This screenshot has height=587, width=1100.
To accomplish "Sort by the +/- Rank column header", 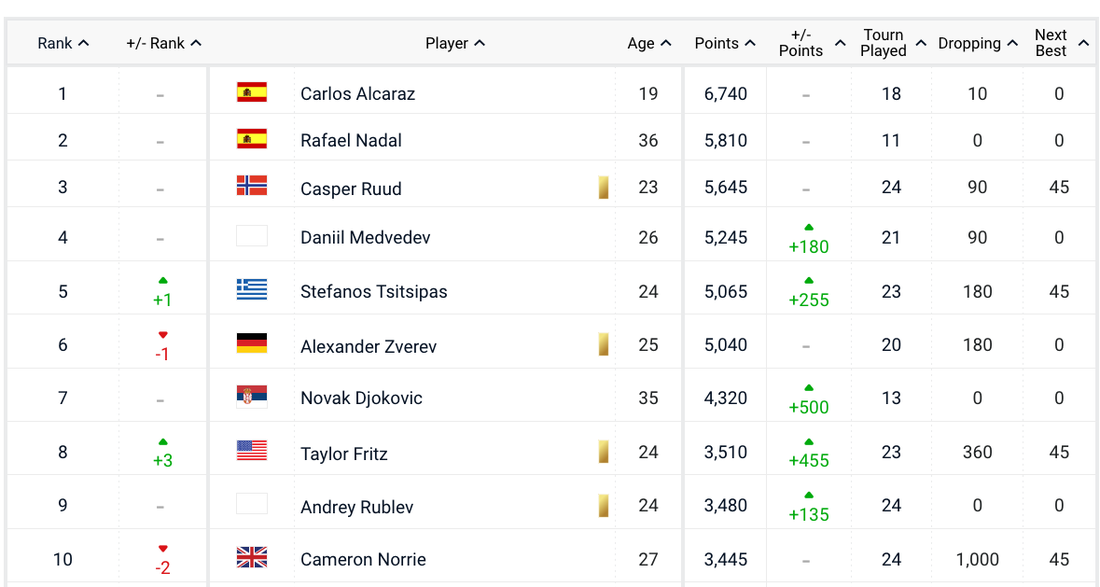I will pos(163,43).
